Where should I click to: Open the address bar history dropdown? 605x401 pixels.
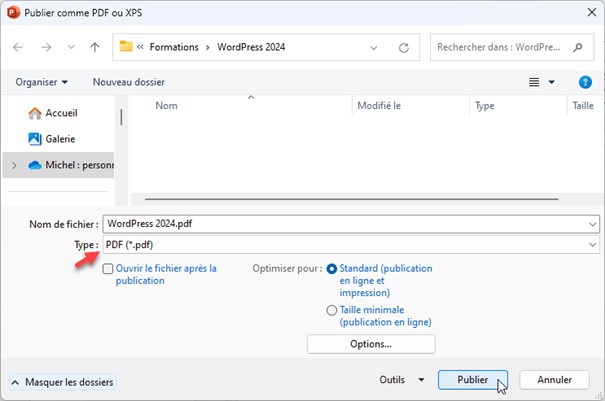coord(375,47)
